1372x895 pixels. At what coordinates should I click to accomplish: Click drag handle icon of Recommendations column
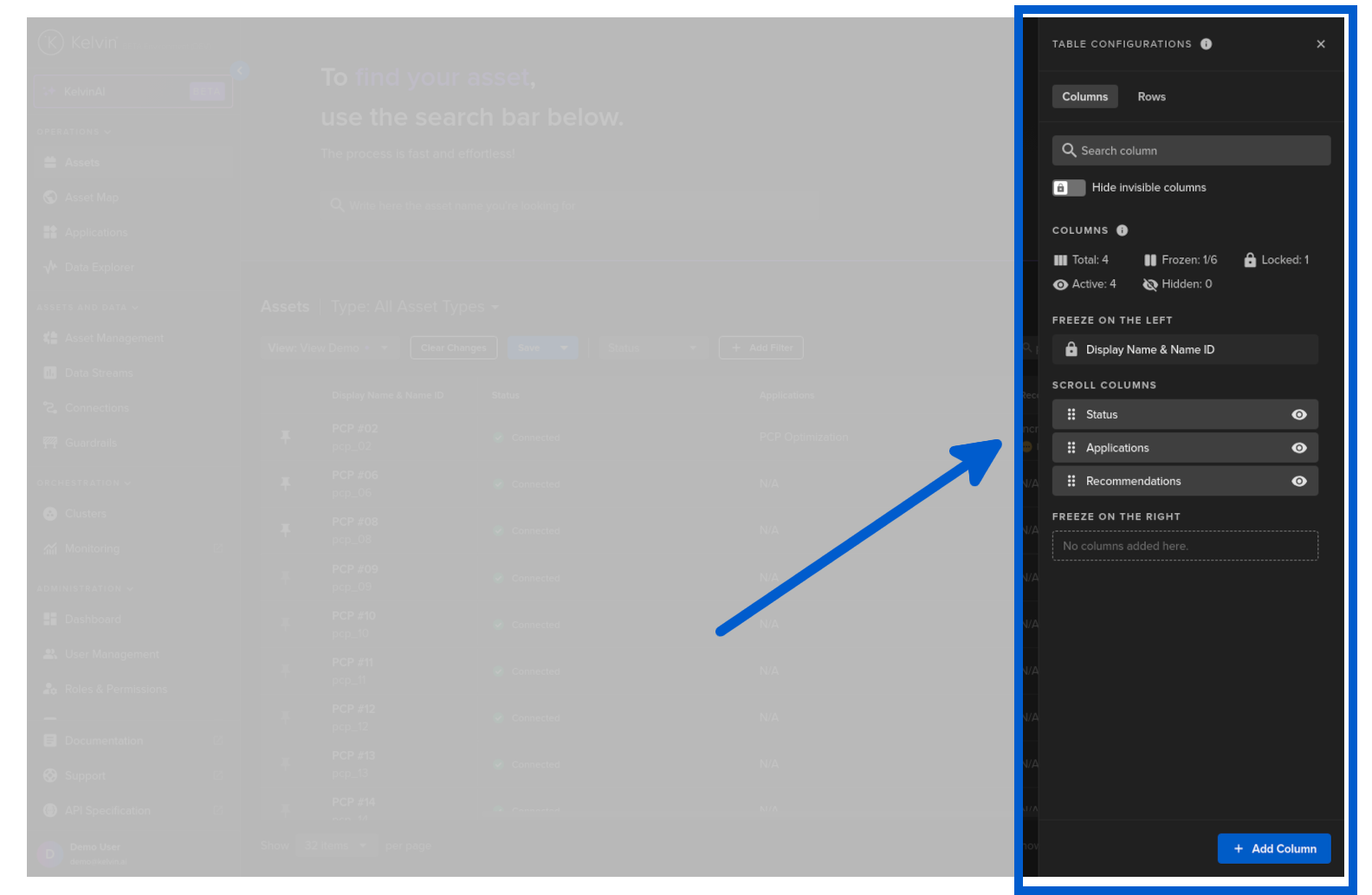(1071, 482)
